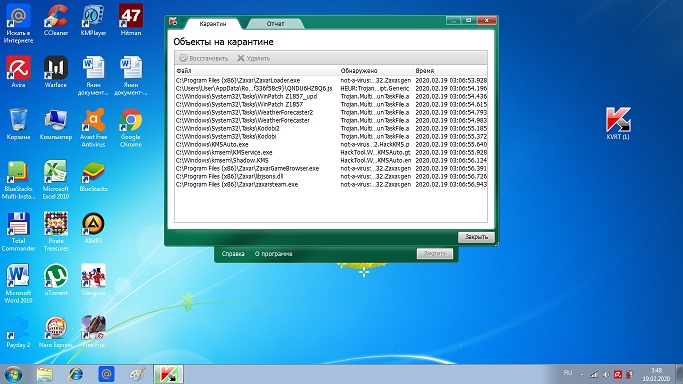The width and height of the screenshot is (683, 384).
Task: Open the AIMP3 desktop shortcut
Action: tap(93, 228)
